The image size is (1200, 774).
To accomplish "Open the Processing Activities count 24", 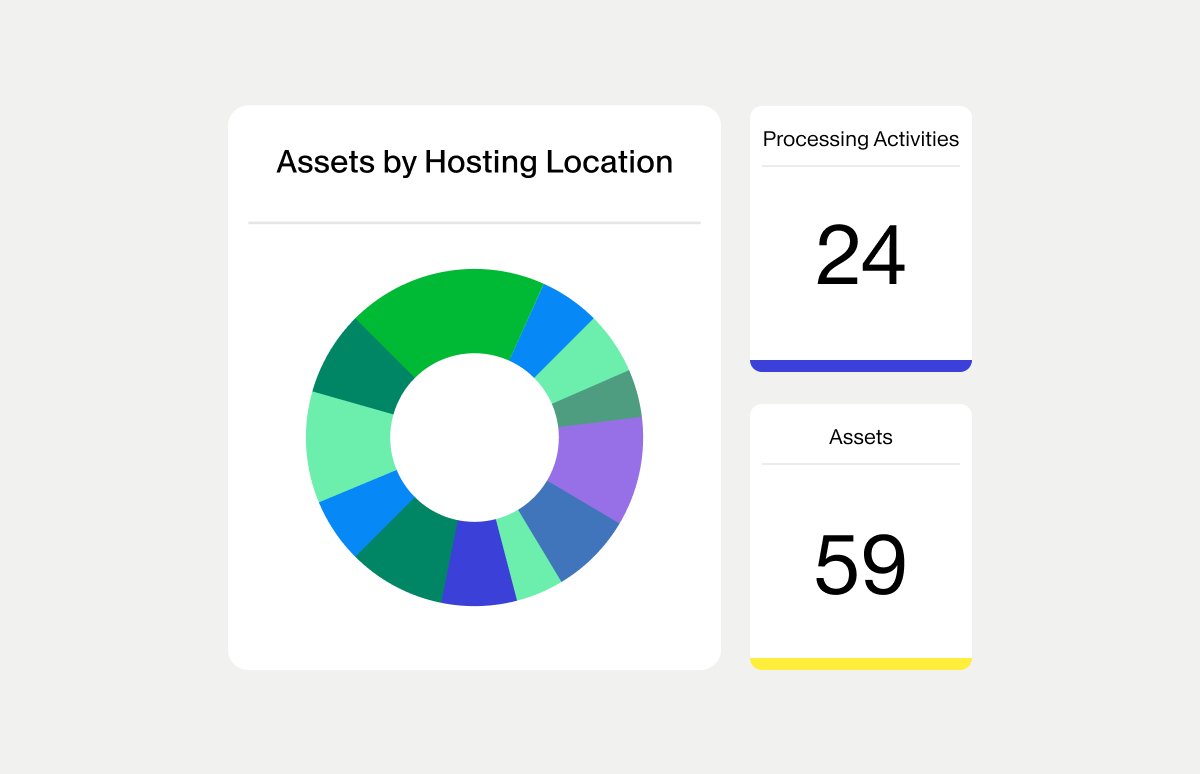I will coord(861,256).
